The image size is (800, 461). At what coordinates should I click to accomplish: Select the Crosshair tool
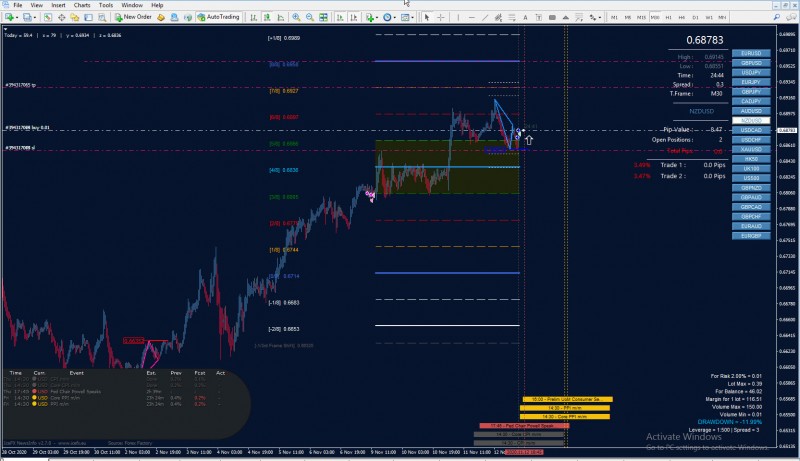tap(441, 17)
